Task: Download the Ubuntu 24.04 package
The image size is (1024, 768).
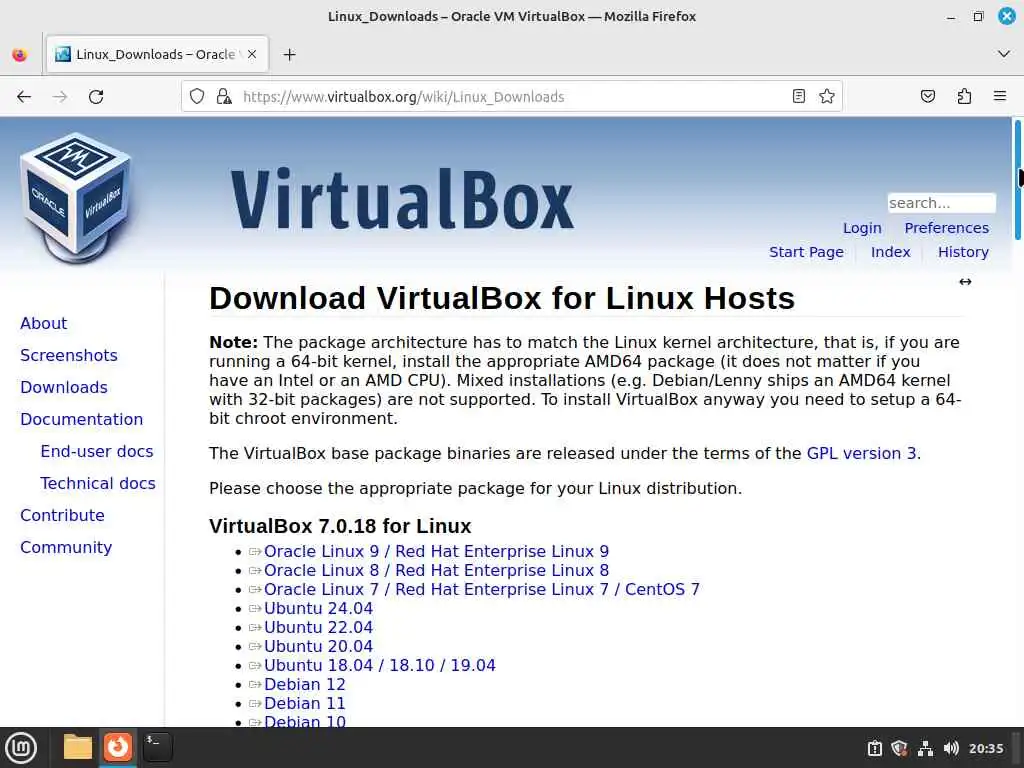Action: [x=318, y=608]
